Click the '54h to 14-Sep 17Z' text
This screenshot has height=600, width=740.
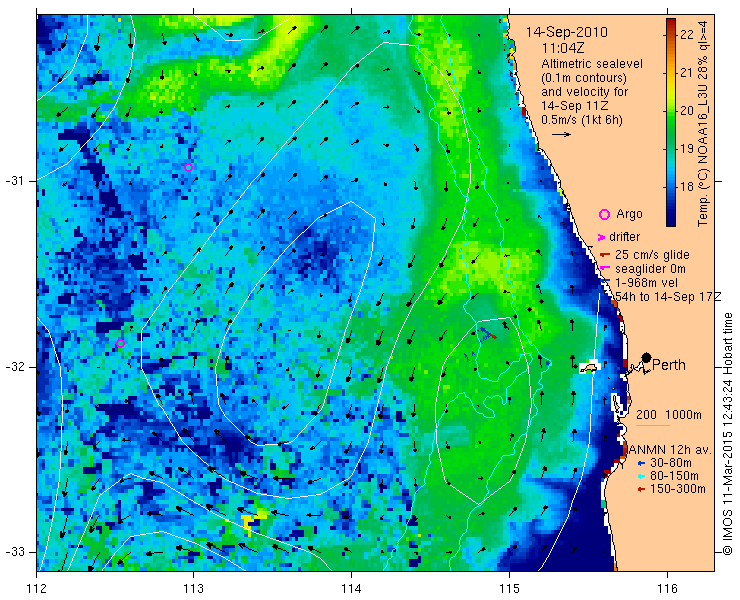(x=668, y=296)
